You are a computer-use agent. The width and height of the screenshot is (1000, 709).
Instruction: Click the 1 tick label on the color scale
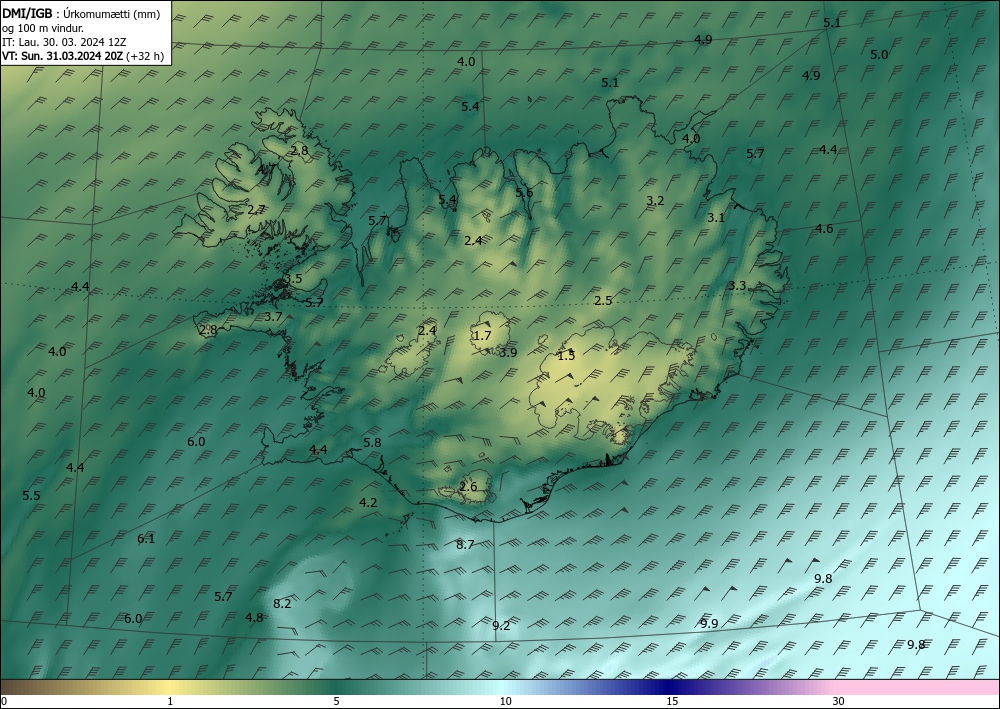pos(170,702)
